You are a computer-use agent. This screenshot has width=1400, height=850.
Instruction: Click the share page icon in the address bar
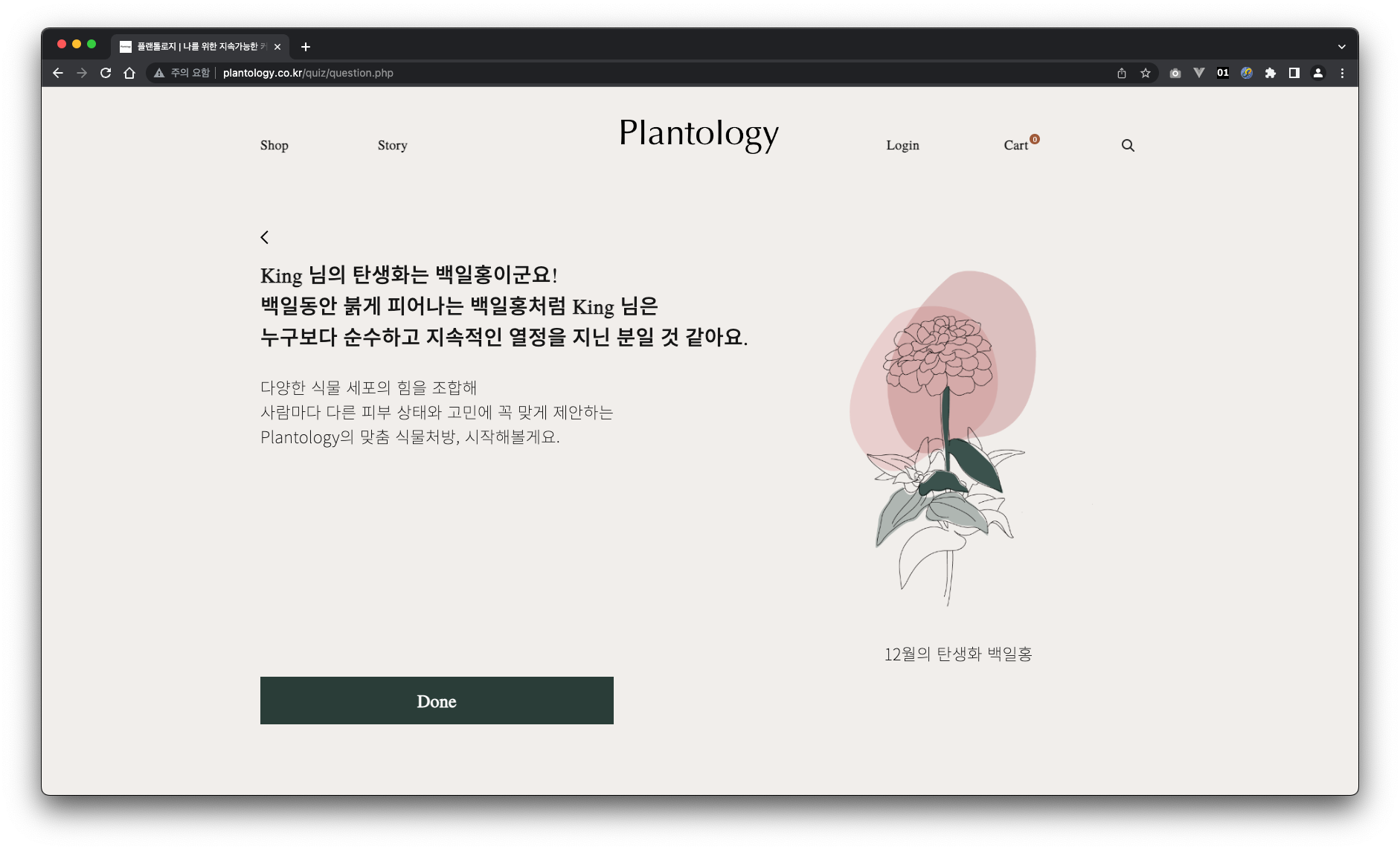1122,73
